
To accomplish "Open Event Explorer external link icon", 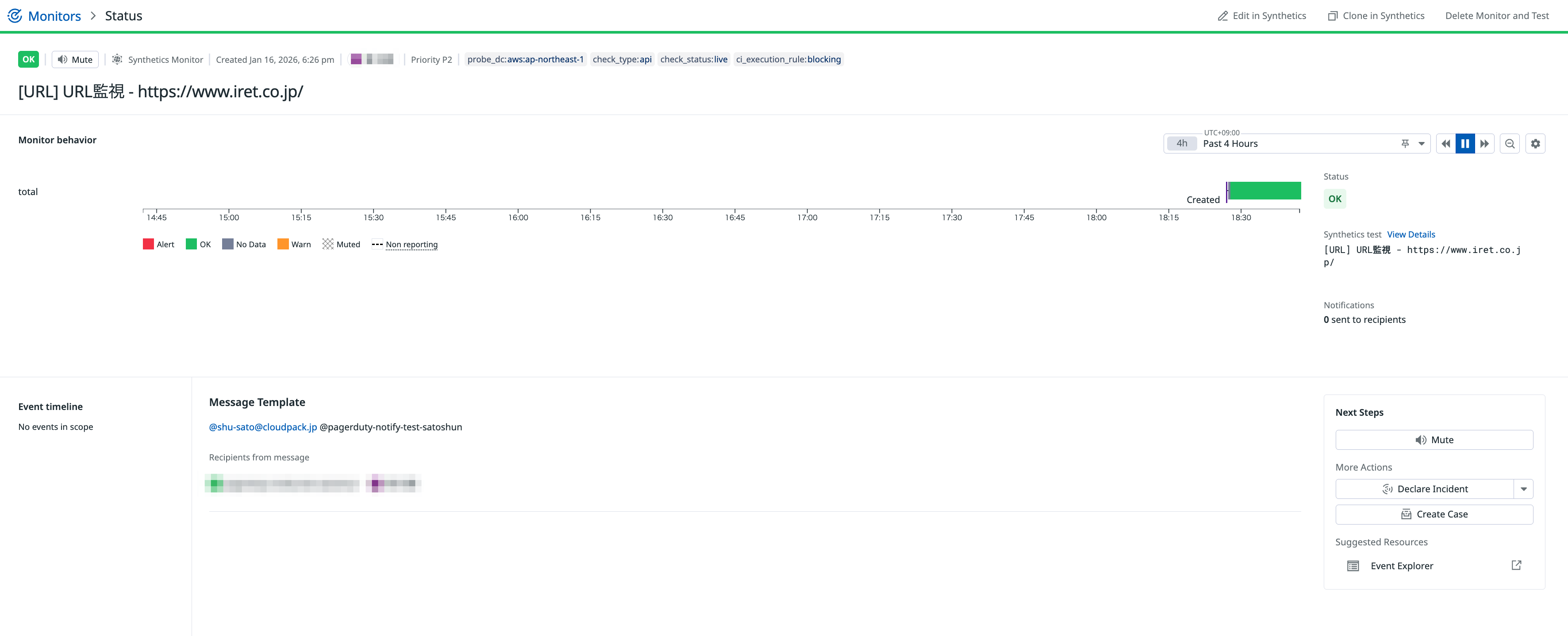I will point(1516,565).
